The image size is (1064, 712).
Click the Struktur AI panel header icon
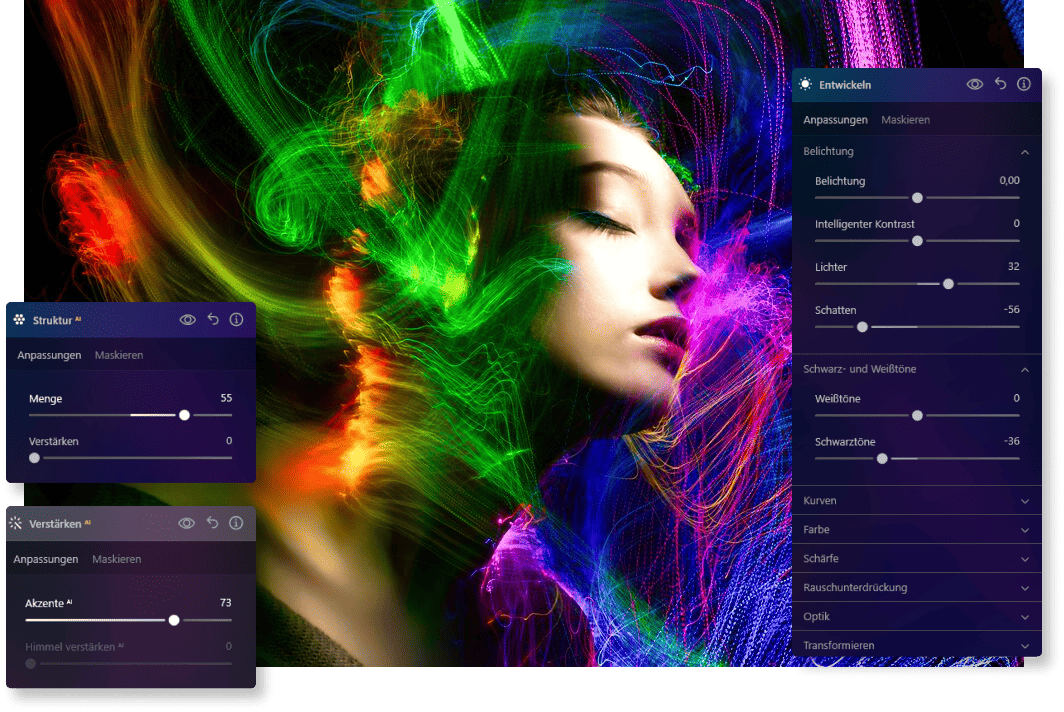click(x=20, y=320)
